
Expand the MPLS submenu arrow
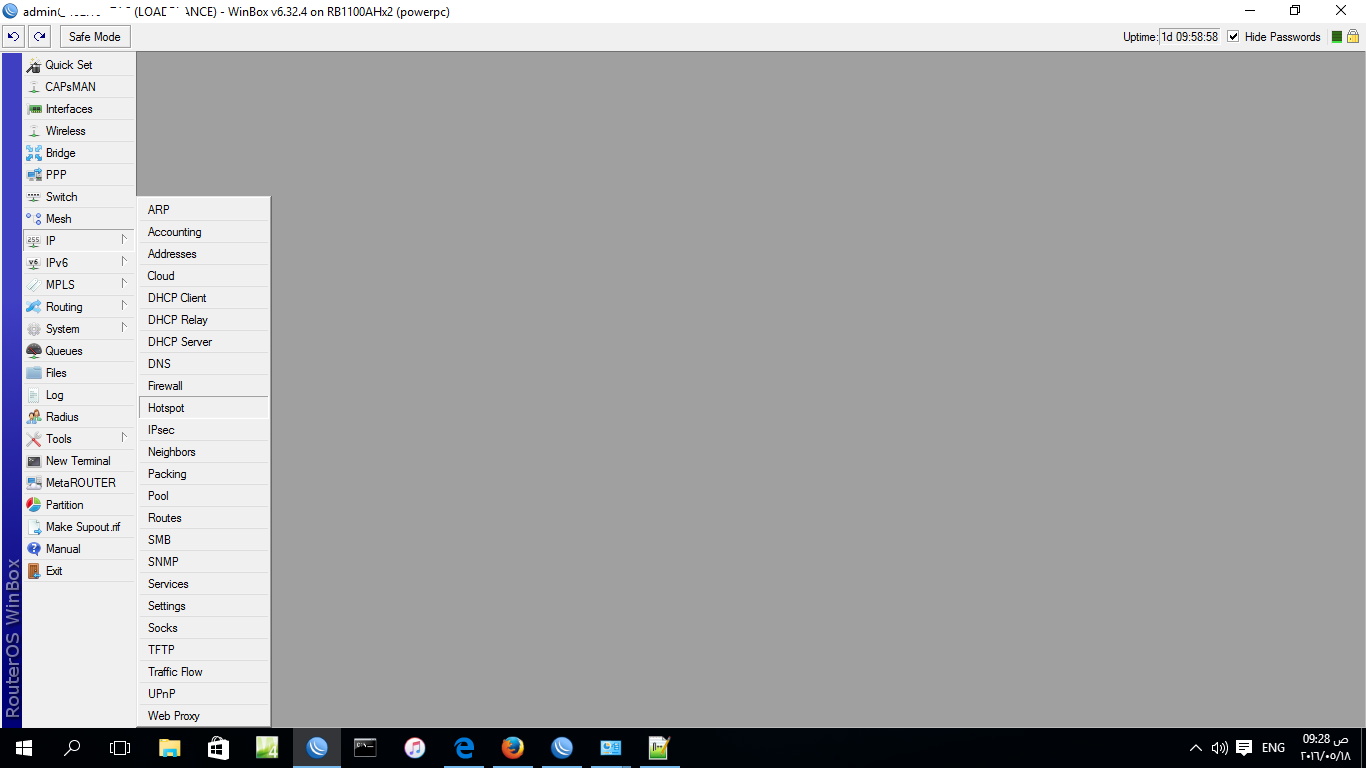[124, 284]
